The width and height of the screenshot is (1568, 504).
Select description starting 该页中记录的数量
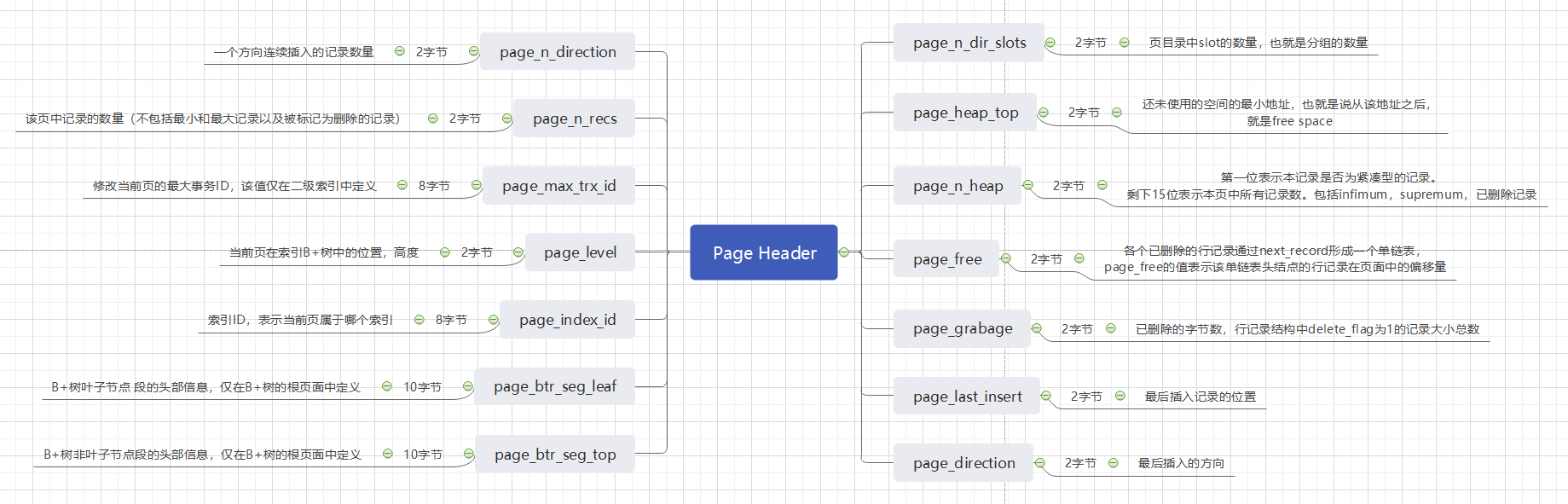[212, 119]
